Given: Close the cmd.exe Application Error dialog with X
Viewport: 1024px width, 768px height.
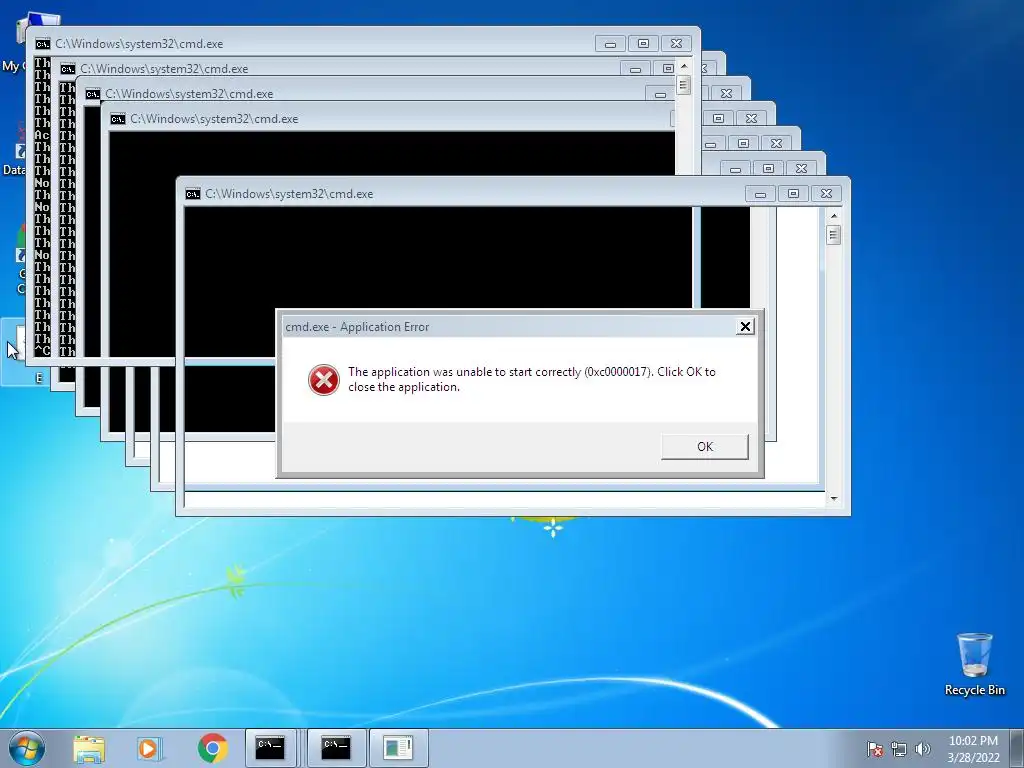Looking at the screenshot, I should [745, 327].
